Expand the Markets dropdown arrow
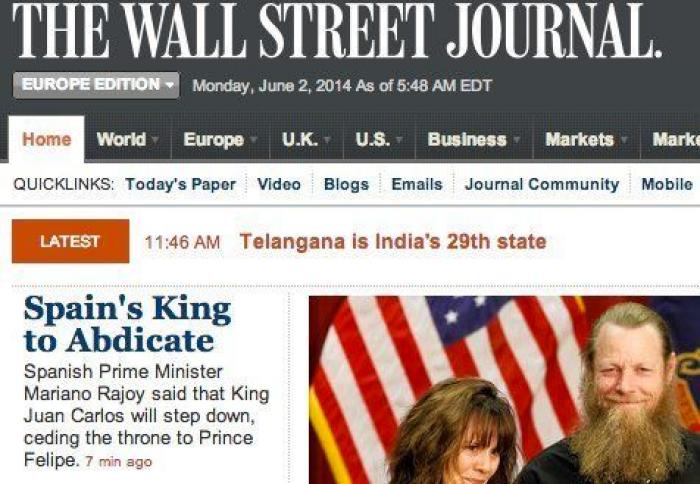 pyautogui.click(x=624, y=140)
